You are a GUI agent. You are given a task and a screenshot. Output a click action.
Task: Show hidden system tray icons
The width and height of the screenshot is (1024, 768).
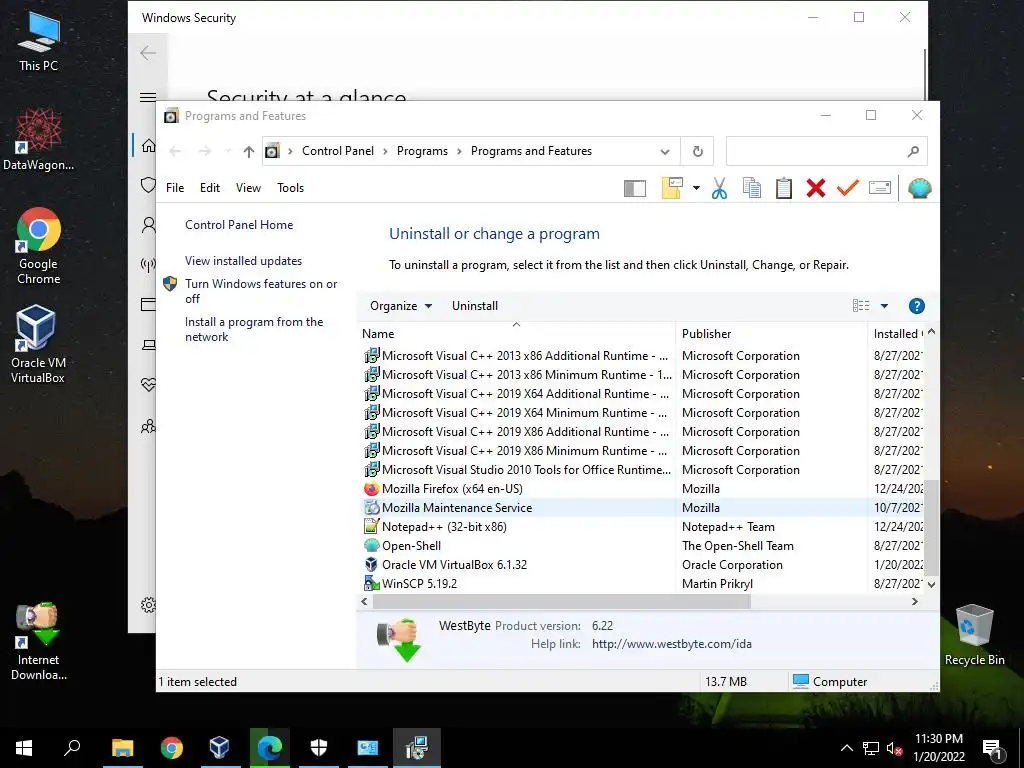pos(846,748)
